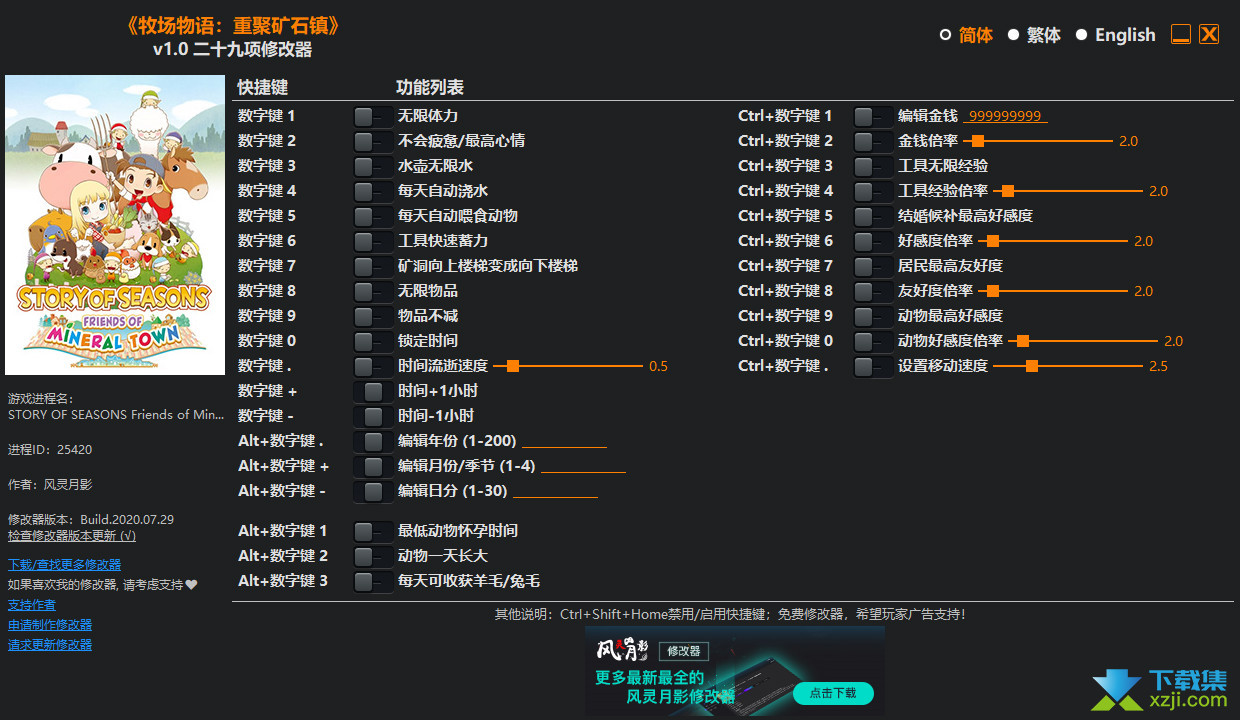
Task: Click the 编辑日分 (1-30) input field
Action: point(555,491)
